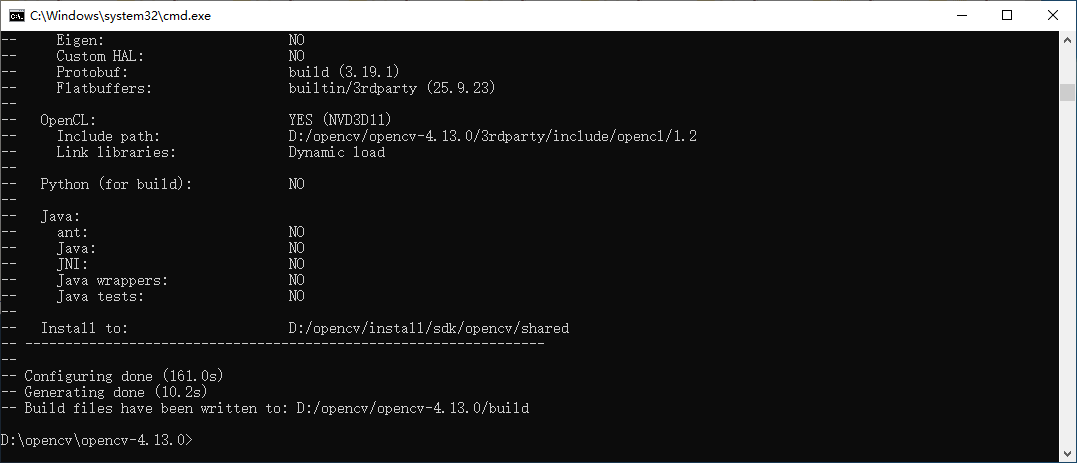
Task: Click the C:\Windows\system32\cmd.exe title text
Action: click(x=120, y=16)
